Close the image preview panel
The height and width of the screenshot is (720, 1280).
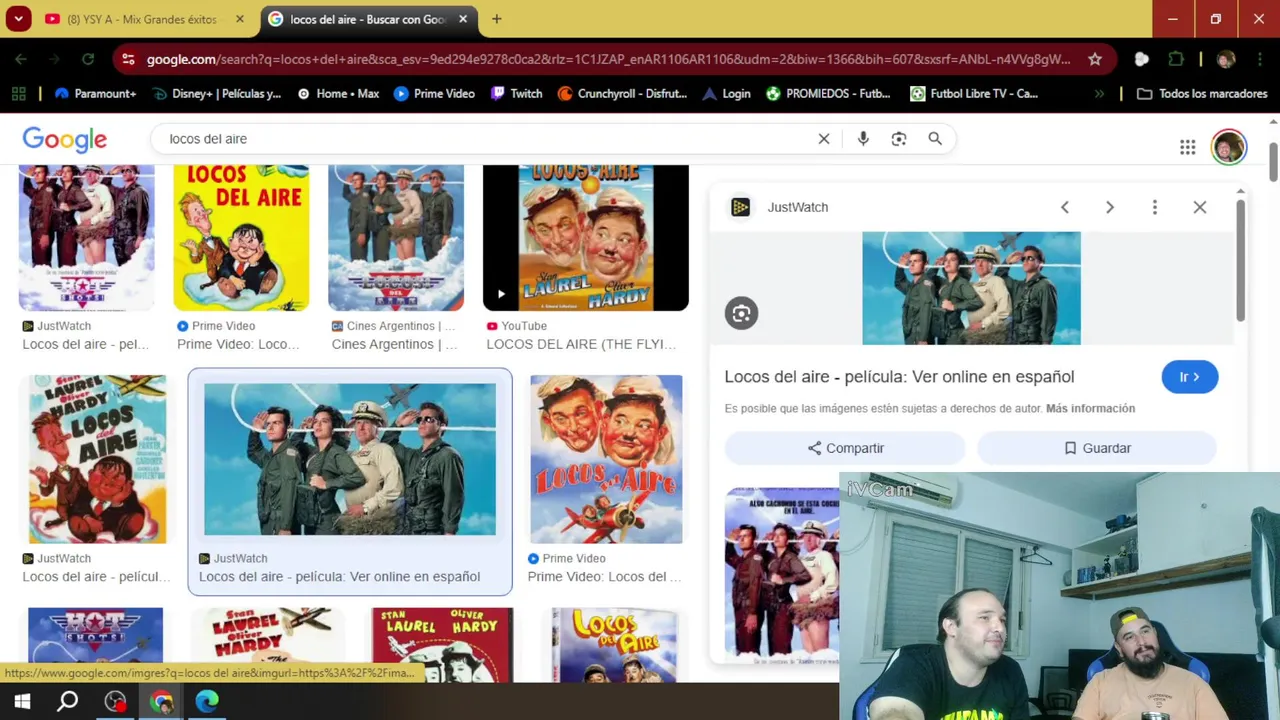click(1200, 207)
